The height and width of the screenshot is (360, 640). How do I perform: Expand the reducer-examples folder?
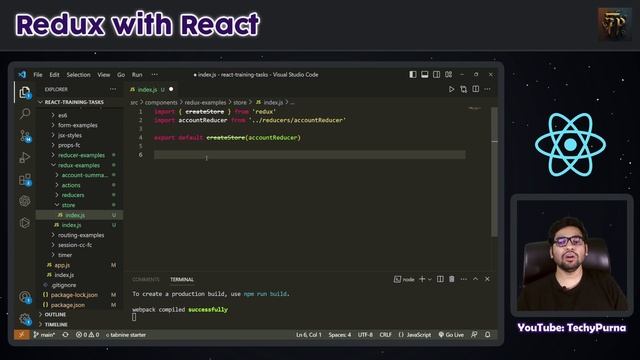(81, 155)
